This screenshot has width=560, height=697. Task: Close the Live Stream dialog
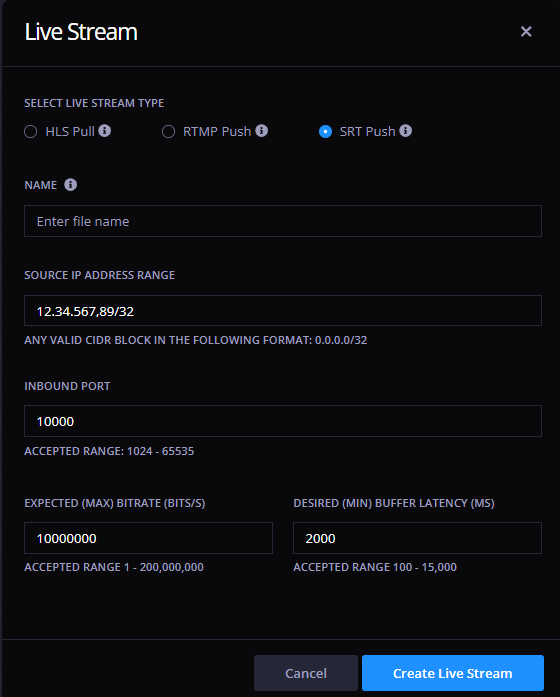pos(526,32)
